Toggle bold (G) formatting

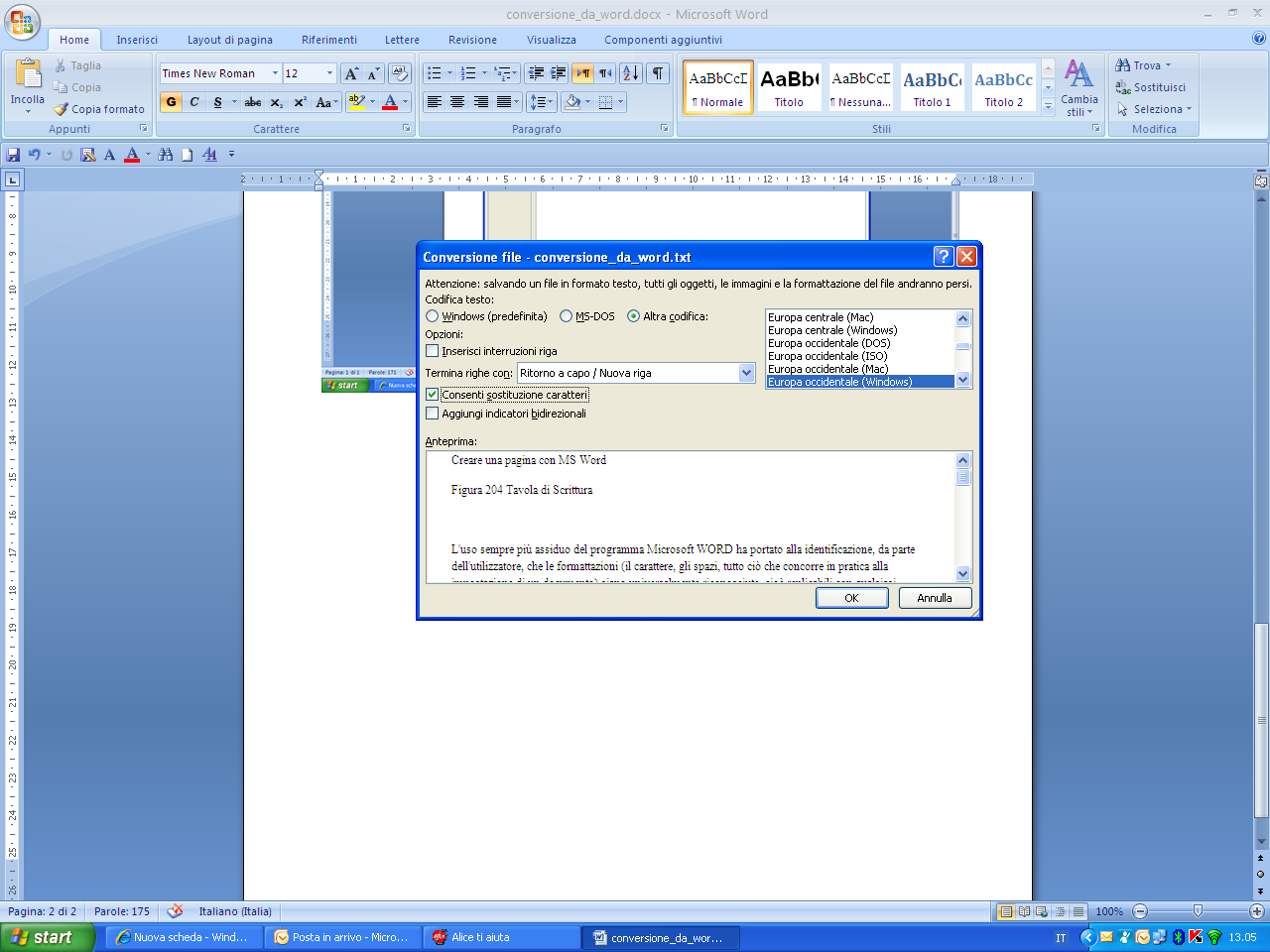click(172, 102)
